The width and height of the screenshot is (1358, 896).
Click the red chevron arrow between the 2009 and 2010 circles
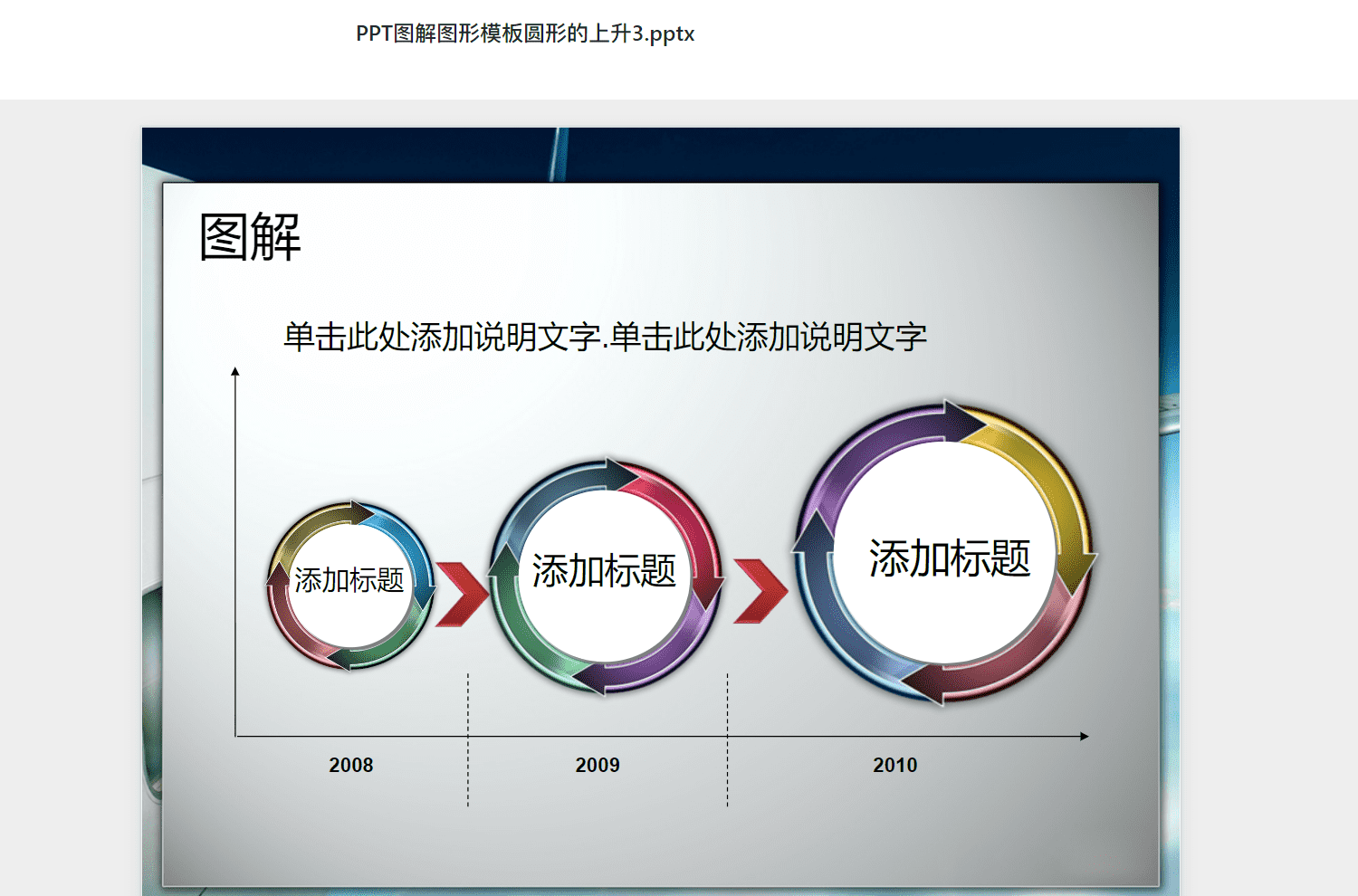pos(760,591)
